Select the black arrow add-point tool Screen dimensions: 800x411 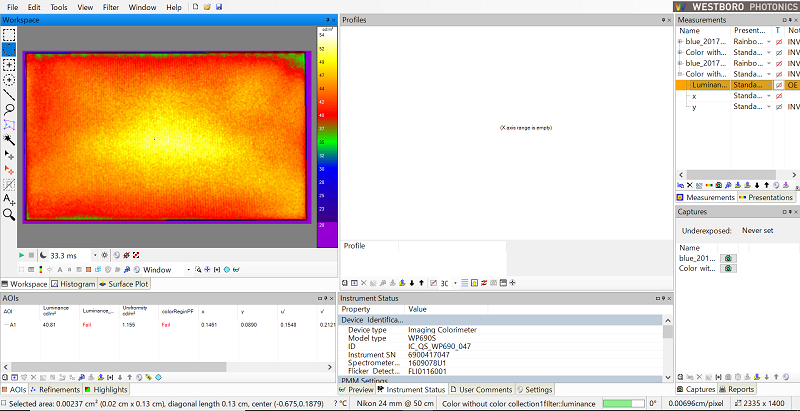pyautogui.click(x=9, y=154)
